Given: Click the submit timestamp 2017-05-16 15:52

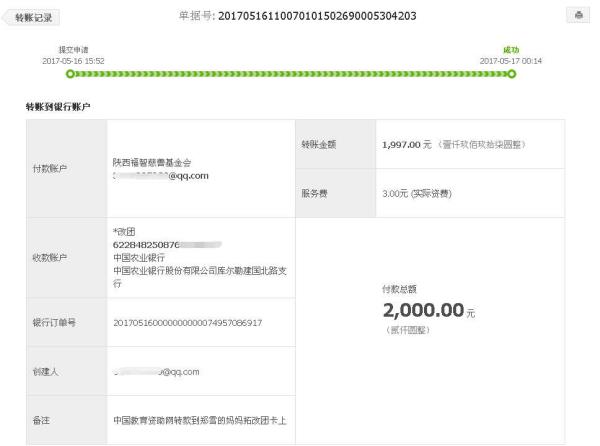Looking at the screenshot, I should (73, 61).
